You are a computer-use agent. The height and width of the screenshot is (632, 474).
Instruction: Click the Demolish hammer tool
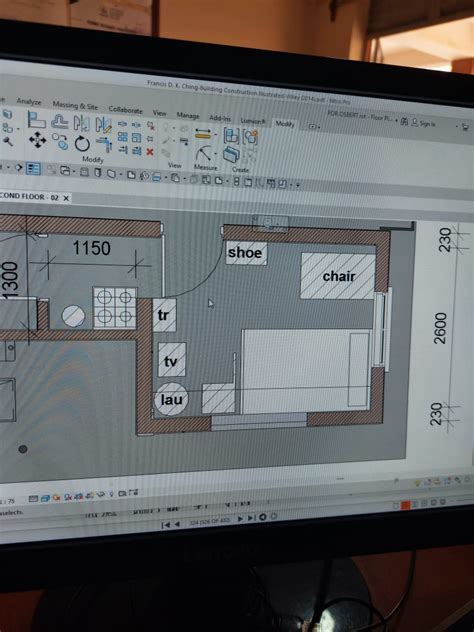coord(8,141)
